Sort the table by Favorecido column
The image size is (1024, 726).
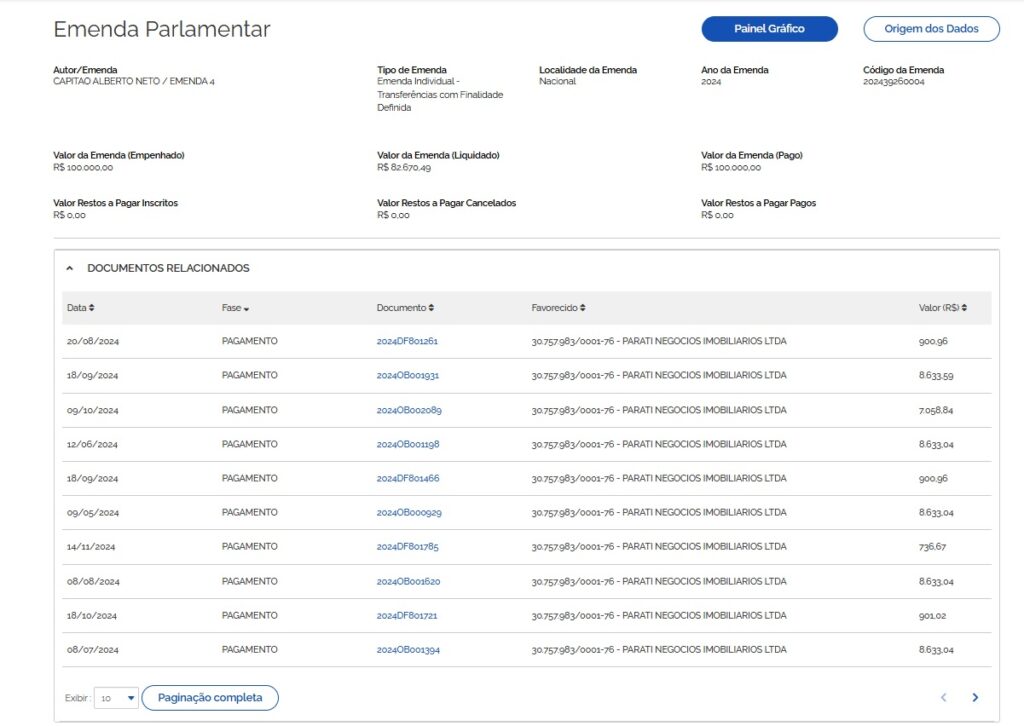click(x=558, y=308)
